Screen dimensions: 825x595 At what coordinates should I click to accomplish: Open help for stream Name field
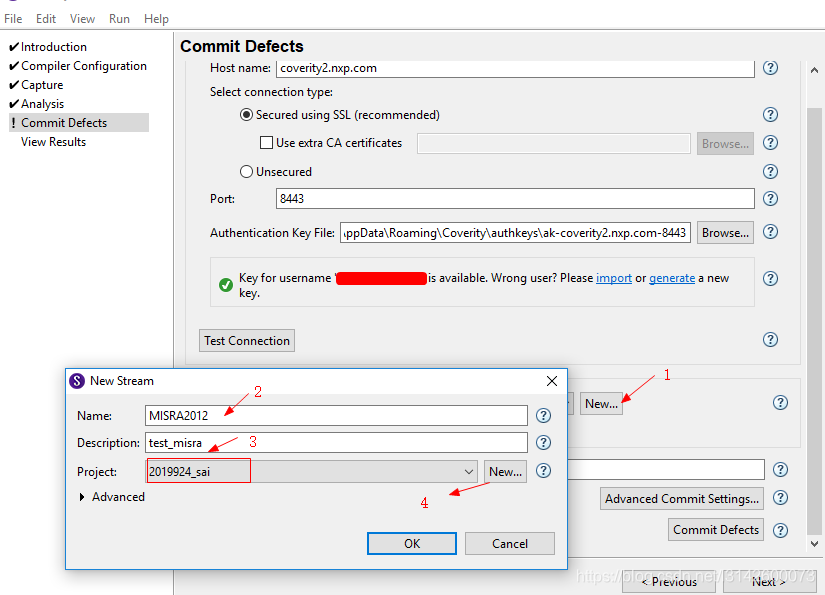pyautogui.click(x=544, y=416)
